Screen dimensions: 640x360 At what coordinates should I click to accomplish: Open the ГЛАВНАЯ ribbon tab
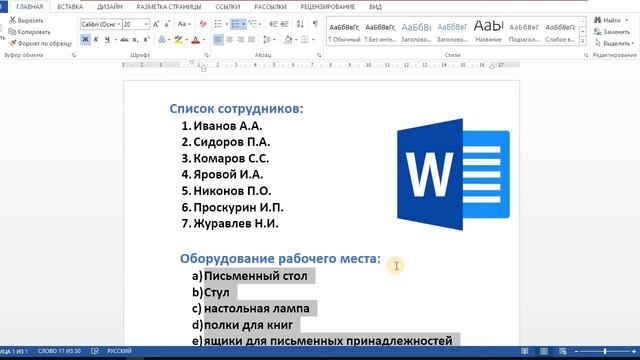29,7
